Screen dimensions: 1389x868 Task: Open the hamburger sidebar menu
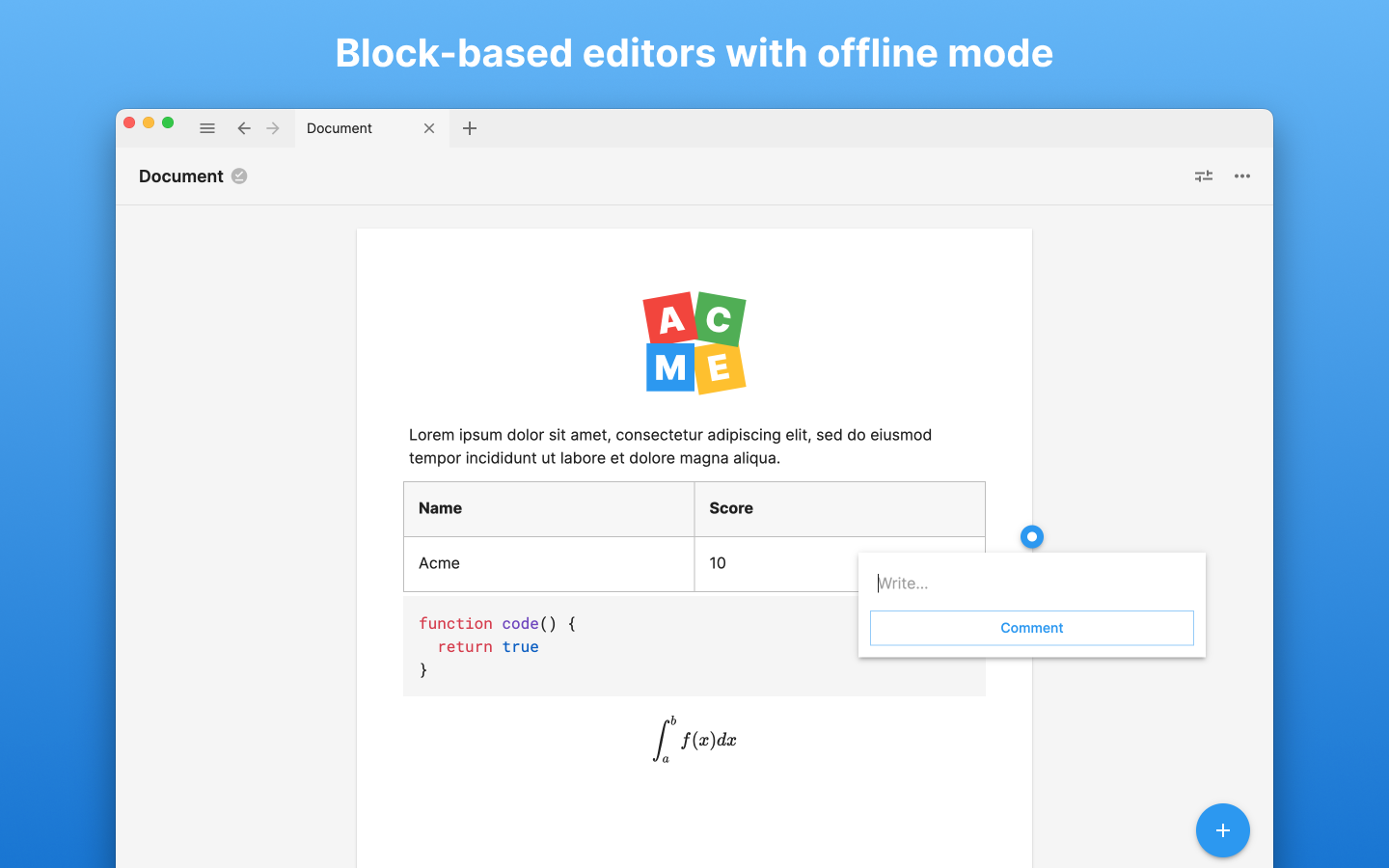coord(207,128)
